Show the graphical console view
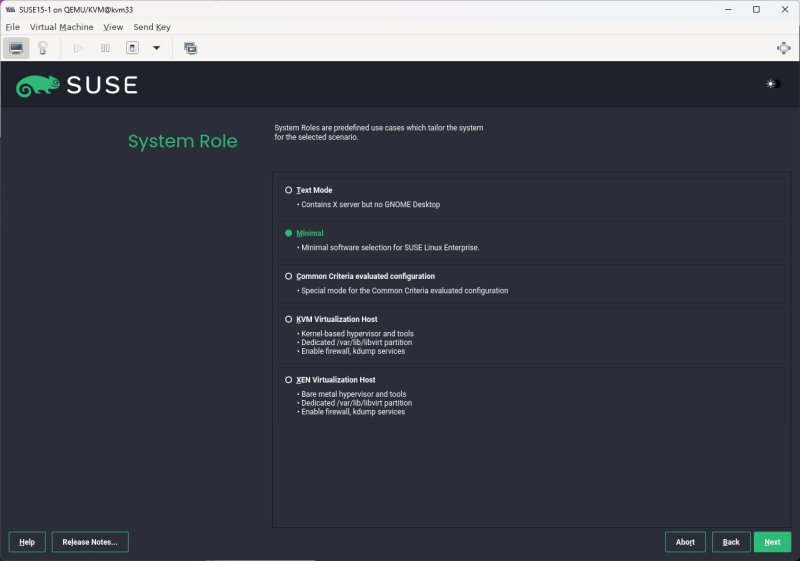This screenshot has width=800, height=561. pos(16,48)
